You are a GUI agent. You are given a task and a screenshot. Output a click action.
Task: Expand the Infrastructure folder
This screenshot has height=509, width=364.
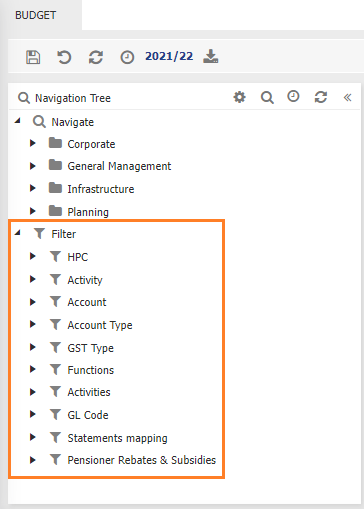[x=33, y=188]
